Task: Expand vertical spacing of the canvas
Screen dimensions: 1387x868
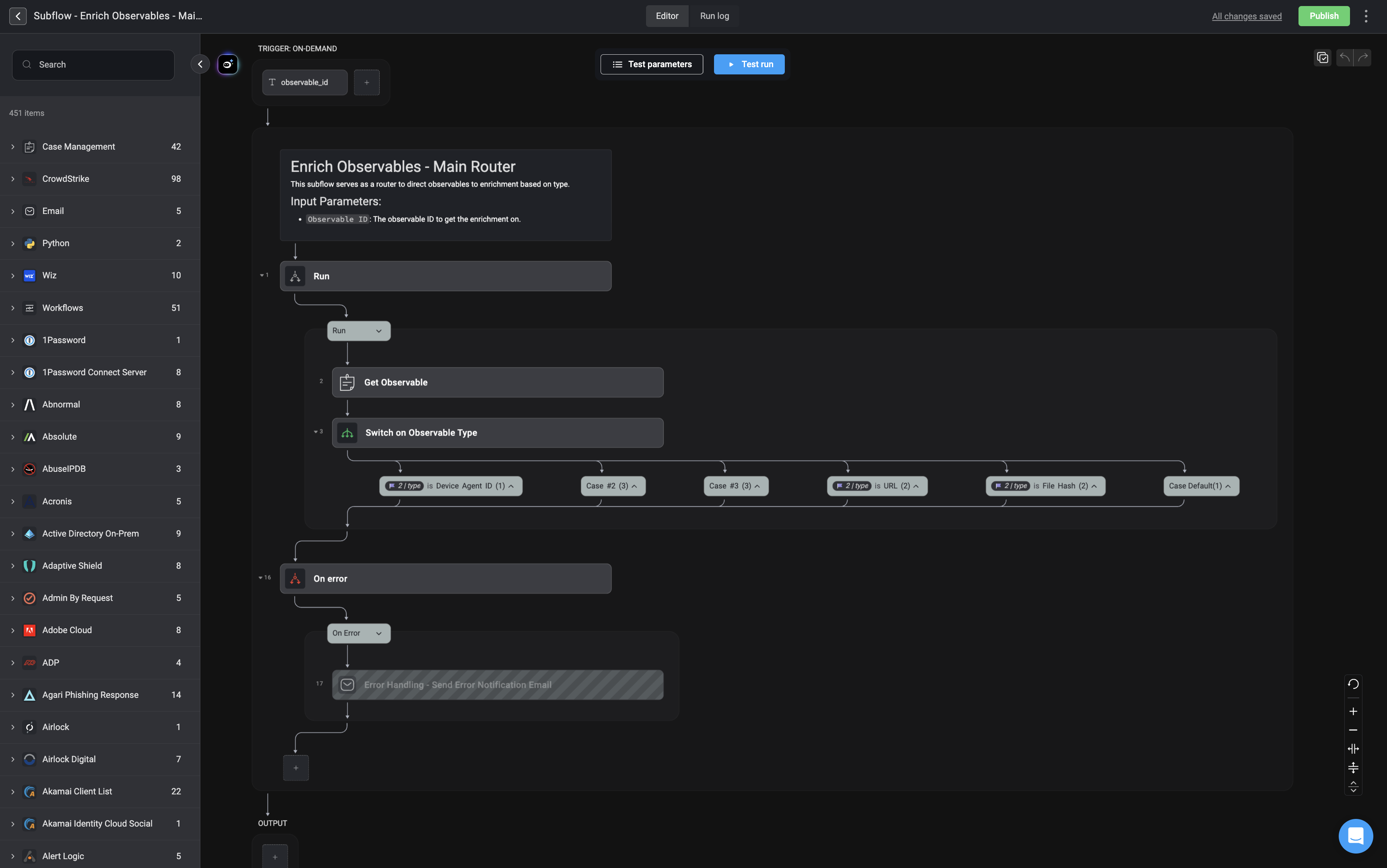Action: [x=1353, y=767]
